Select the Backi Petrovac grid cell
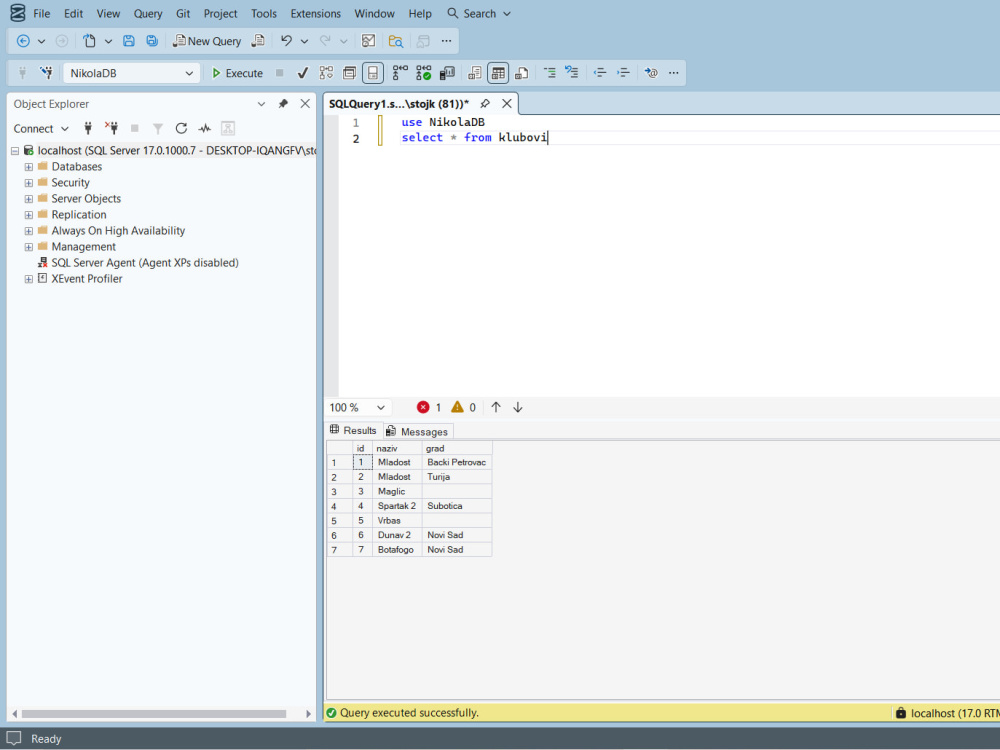Viewport: 1000px width, 750px height. 457,462
